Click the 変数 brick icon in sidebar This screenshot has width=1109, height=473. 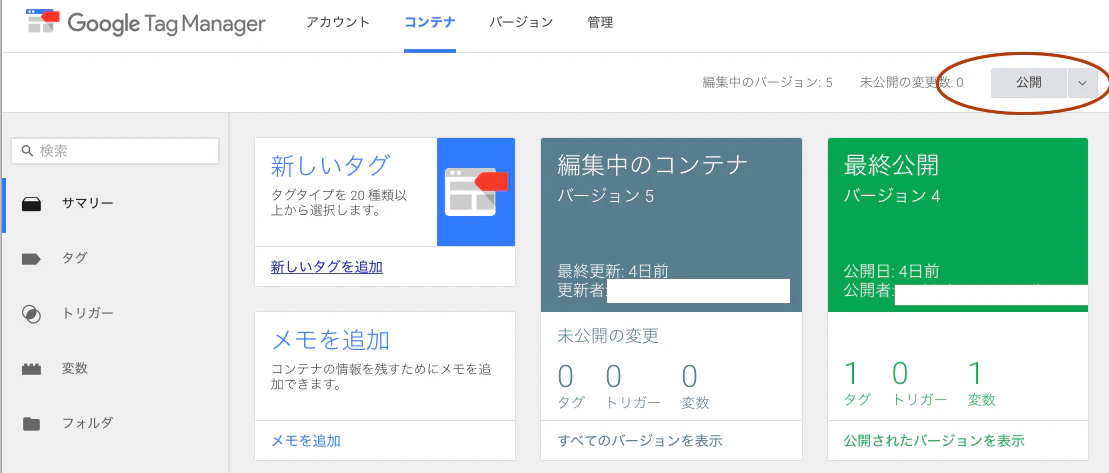pos(32,369)
